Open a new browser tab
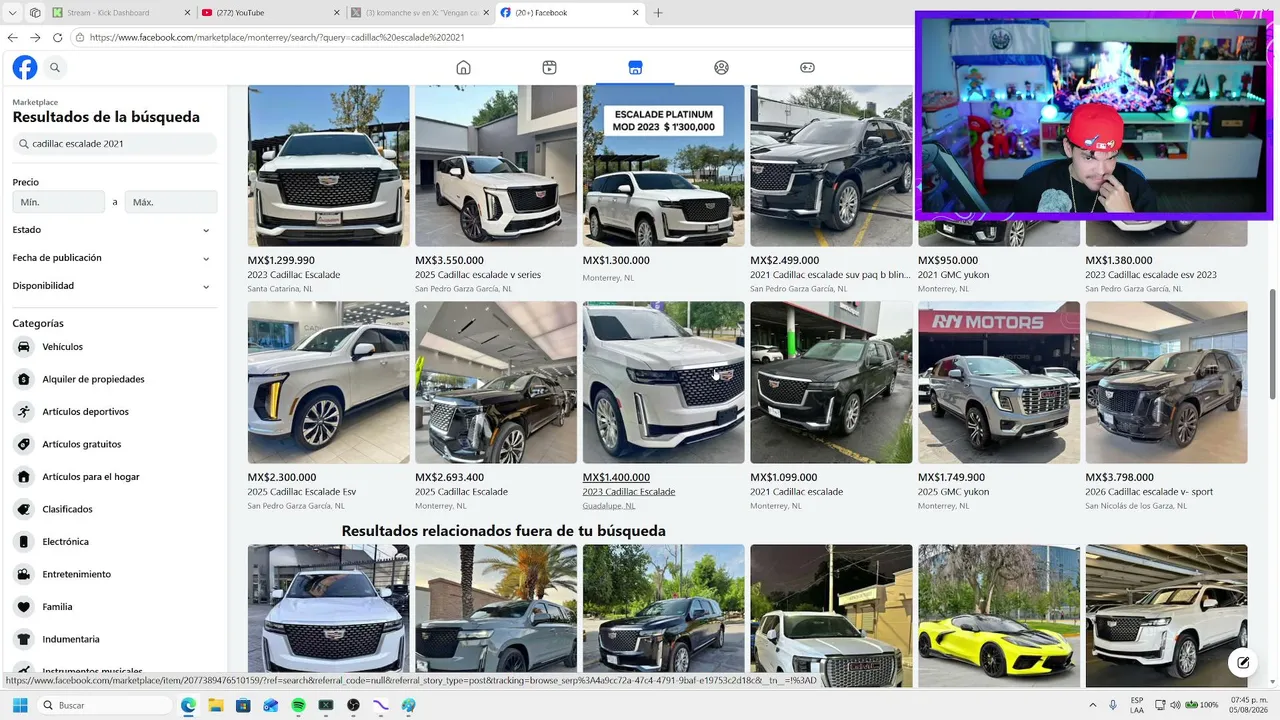The width and height of the screenshot is (1280, 720). (x=658, y=13)
